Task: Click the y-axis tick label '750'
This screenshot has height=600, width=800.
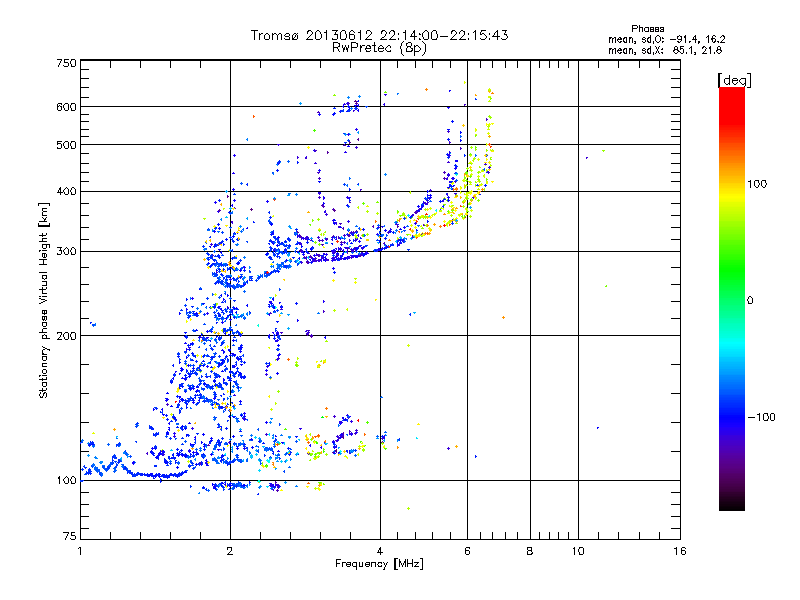Action: [x=66, y=63]
